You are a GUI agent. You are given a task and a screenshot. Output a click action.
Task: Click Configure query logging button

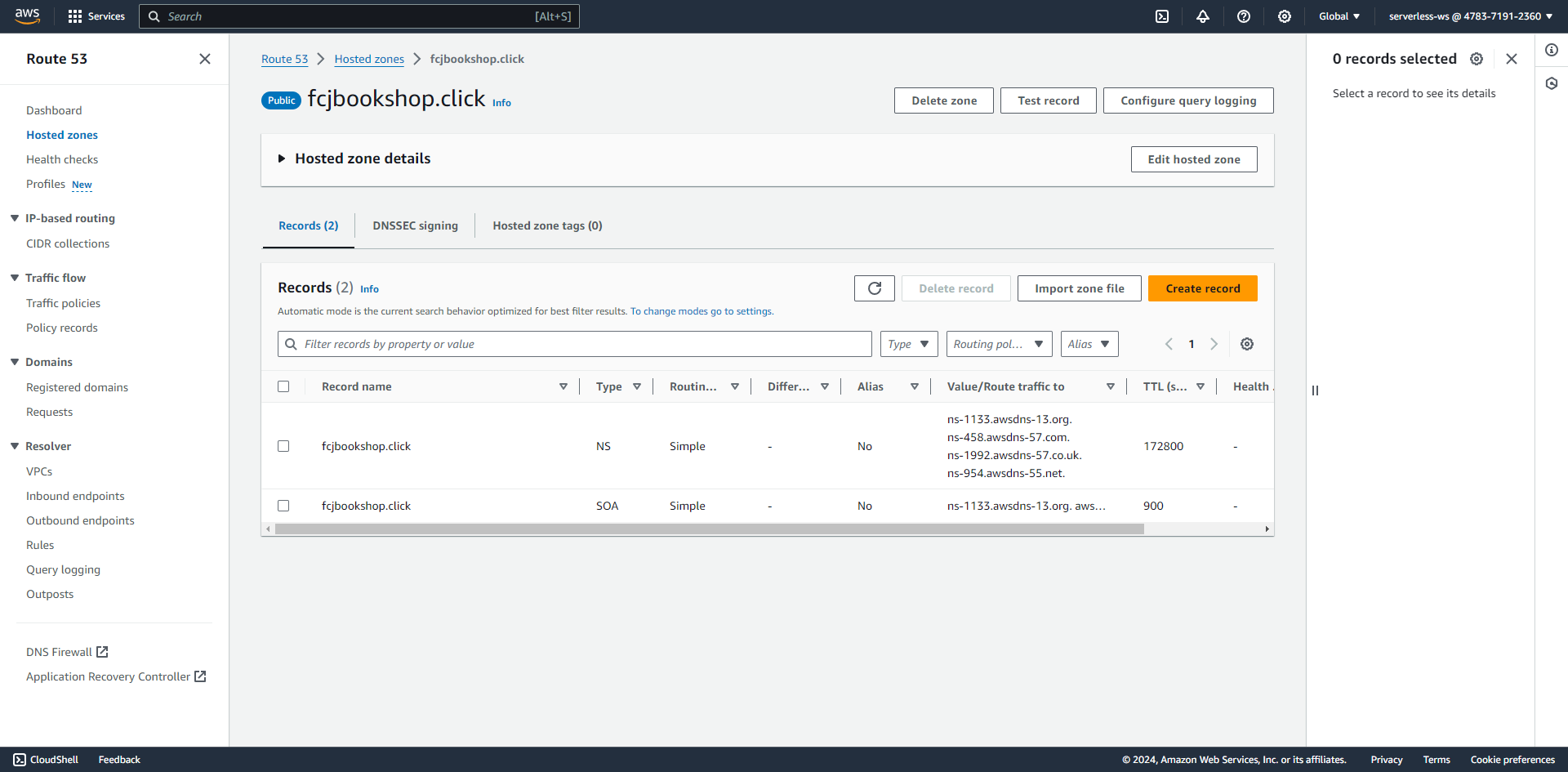1189,100
